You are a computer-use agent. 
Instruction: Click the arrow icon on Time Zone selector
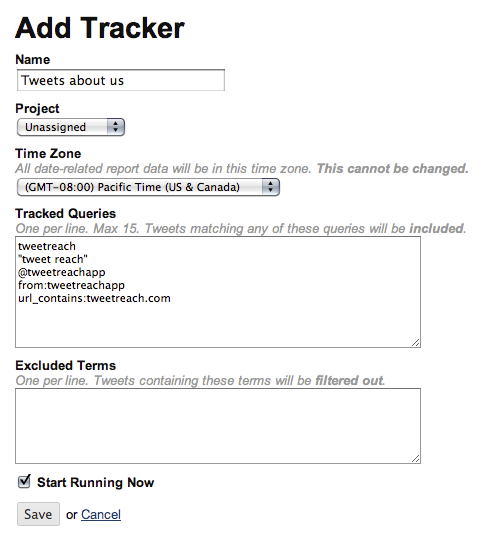click(x=271, y=187)
